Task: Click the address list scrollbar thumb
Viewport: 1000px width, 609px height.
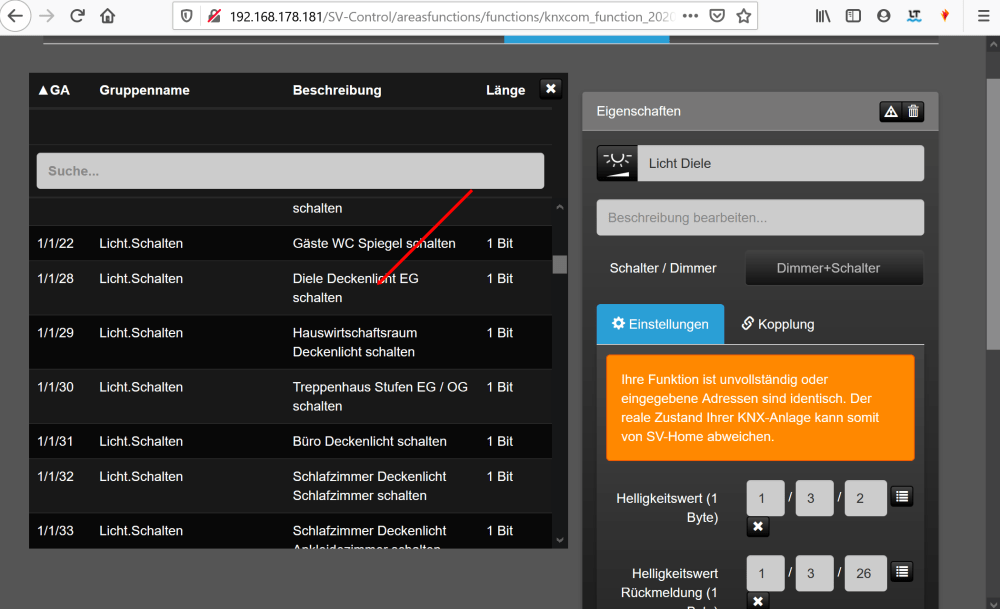Action: tap(560, 264)
